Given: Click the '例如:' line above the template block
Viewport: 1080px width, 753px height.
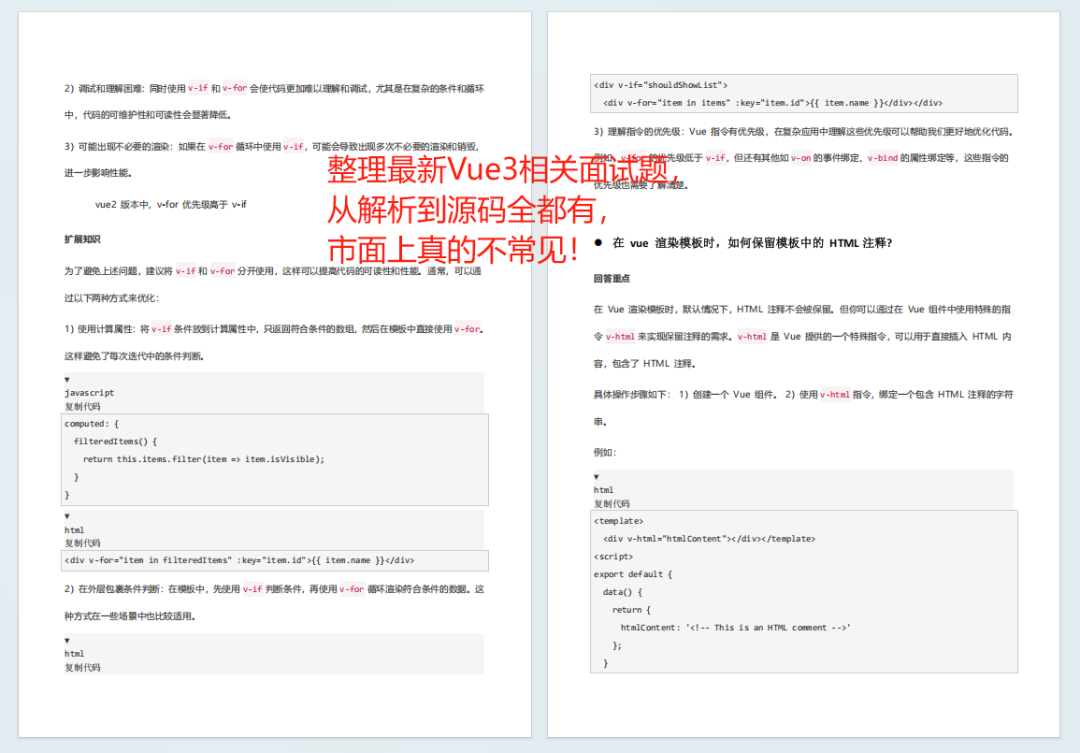Looking at the screenshot, I should pyautogui.click(x=605, y=453).
